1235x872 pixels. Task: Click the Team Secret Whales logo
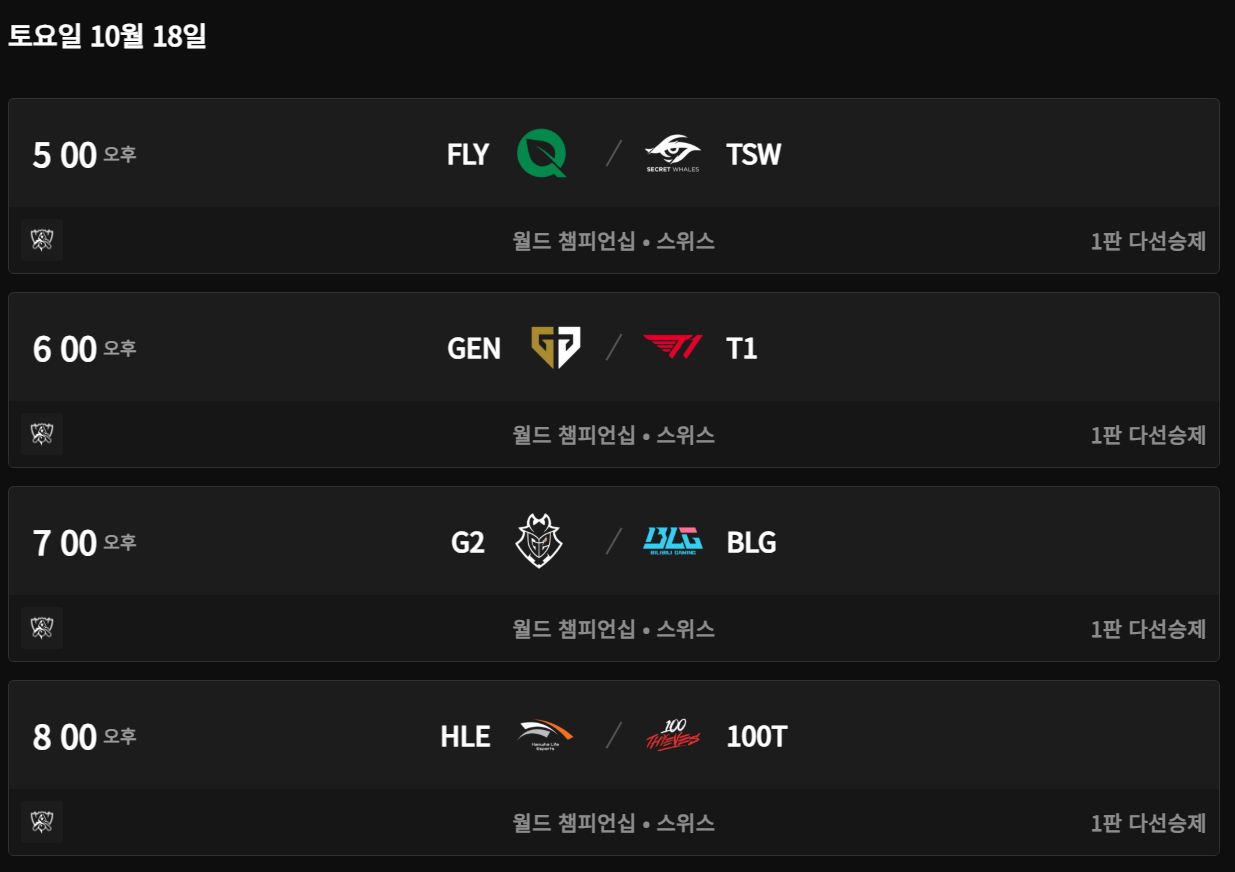[x=672, y=155]
